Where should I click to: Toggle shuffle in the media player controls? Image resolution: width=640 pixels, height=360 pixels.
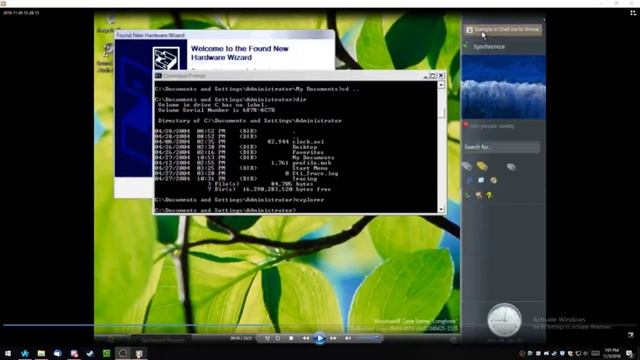pos(267,338)
